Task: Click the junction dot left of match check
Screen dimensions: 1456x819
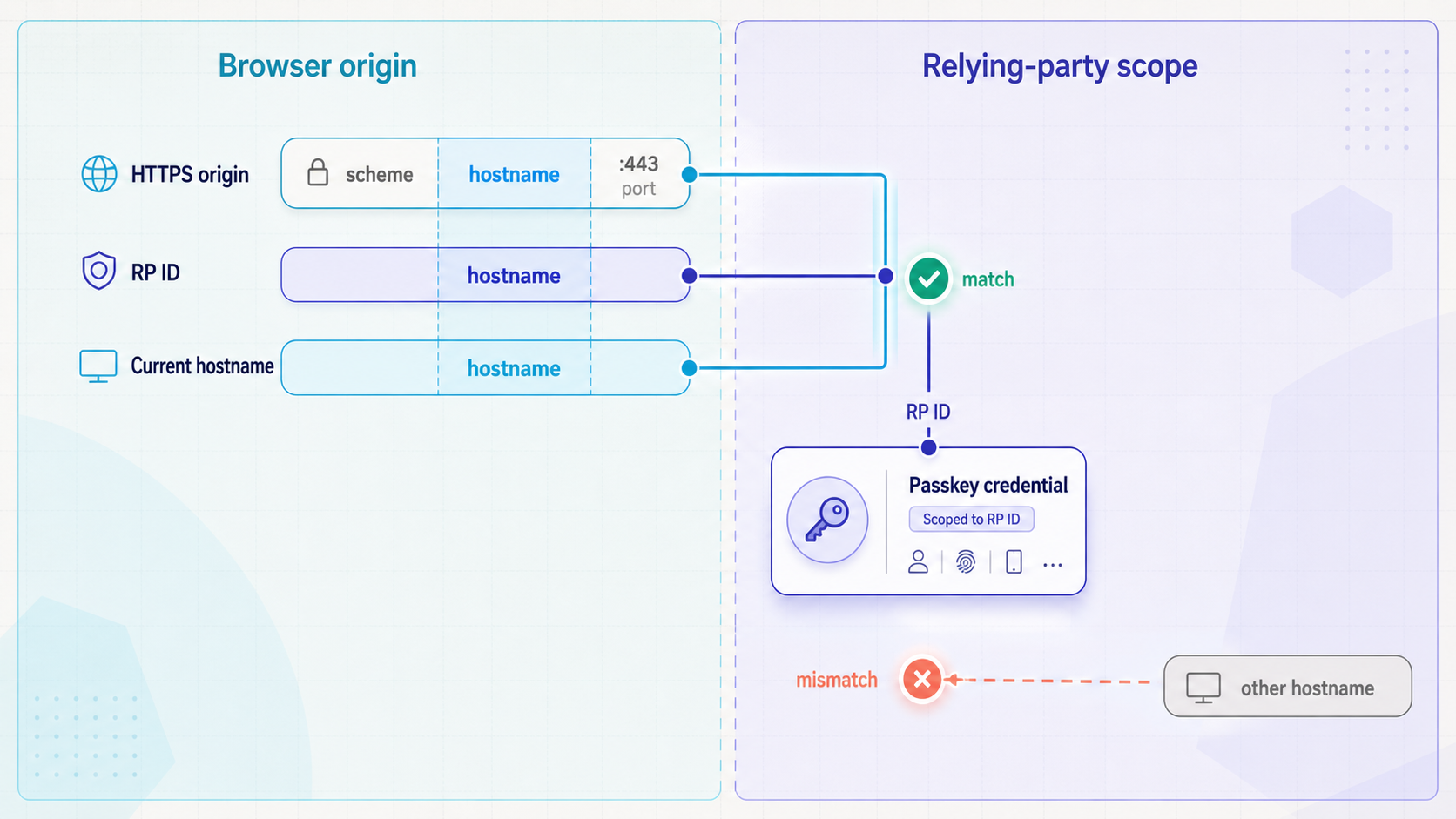Action: pos(886,276)
